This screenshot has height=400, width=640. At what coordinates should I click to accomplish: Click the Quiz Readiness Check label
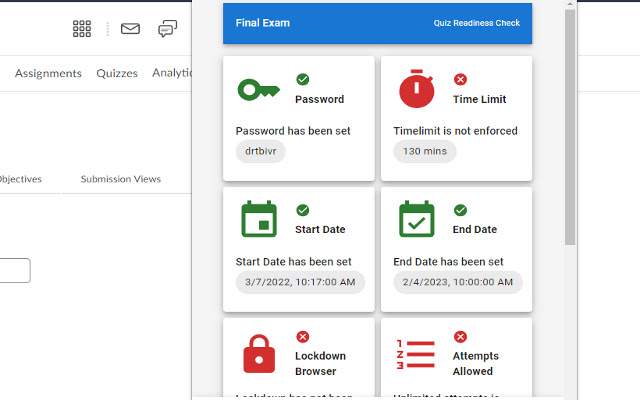[x=476, y=23]
